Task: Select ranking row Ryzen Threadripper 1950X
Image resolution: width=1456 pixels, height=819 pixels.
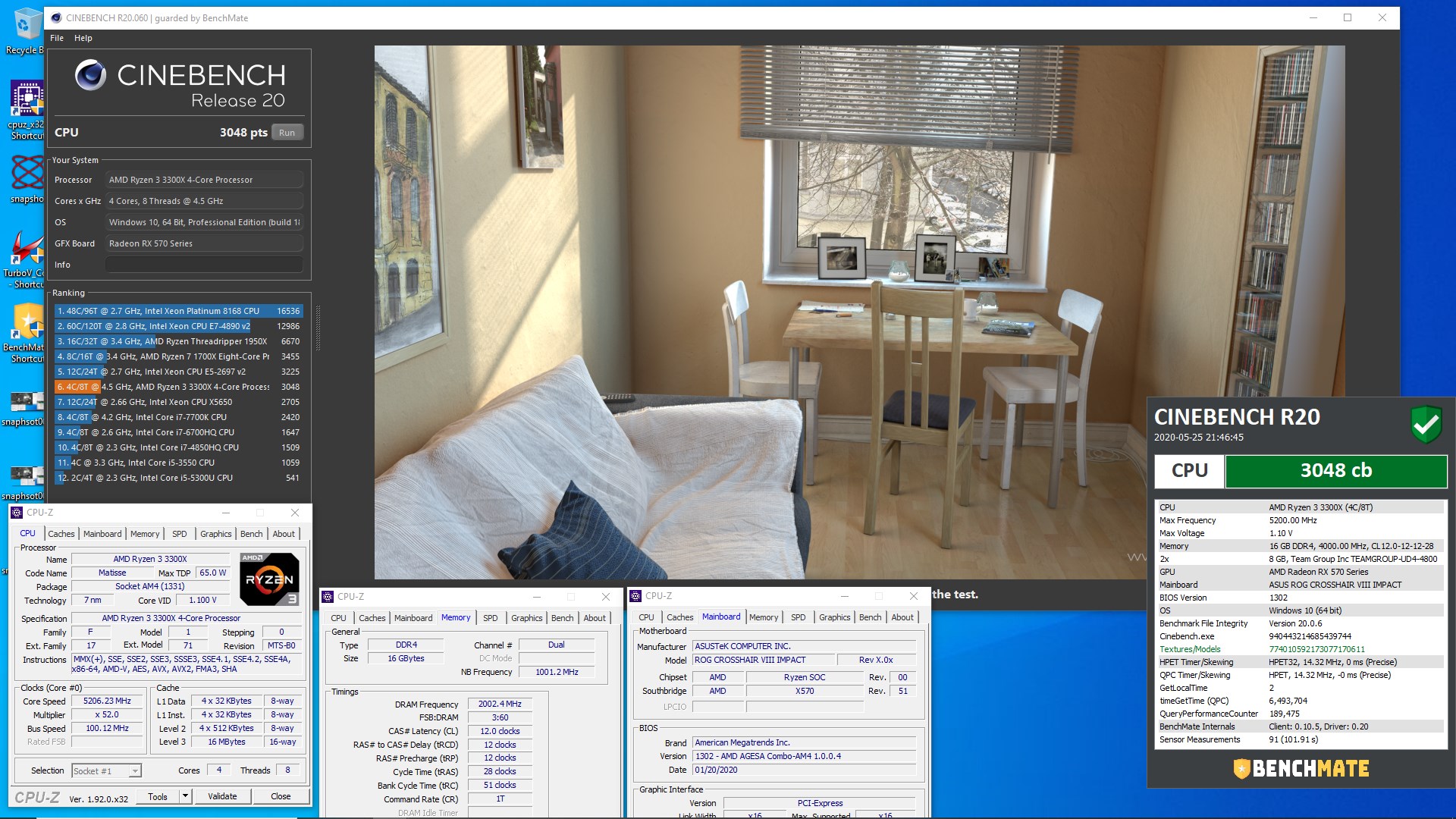Action: 178,341
